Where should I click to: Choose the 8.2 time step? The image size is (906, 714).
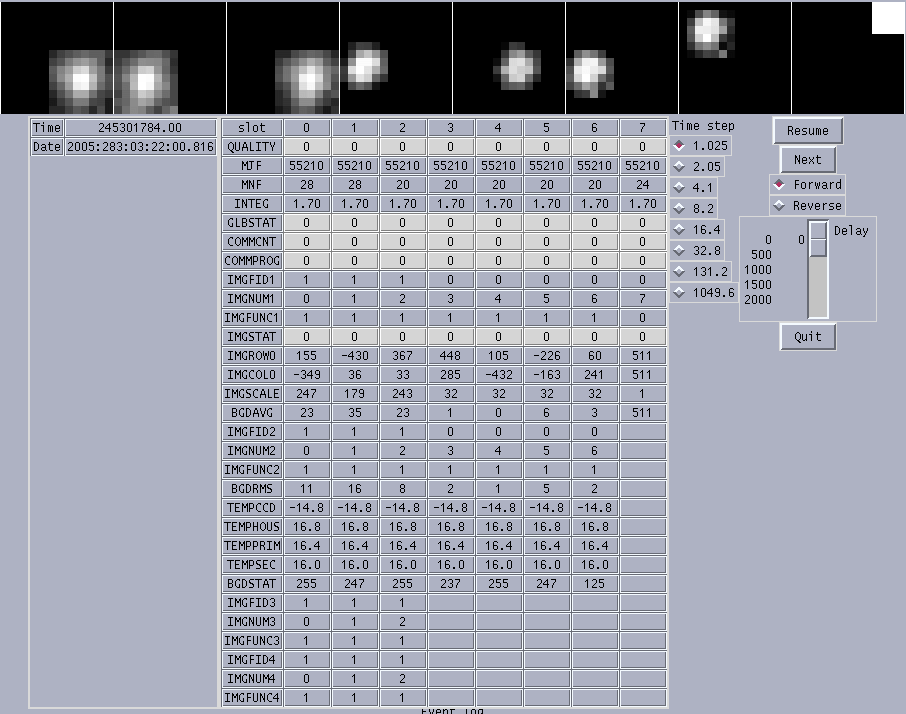coord(695,209)
